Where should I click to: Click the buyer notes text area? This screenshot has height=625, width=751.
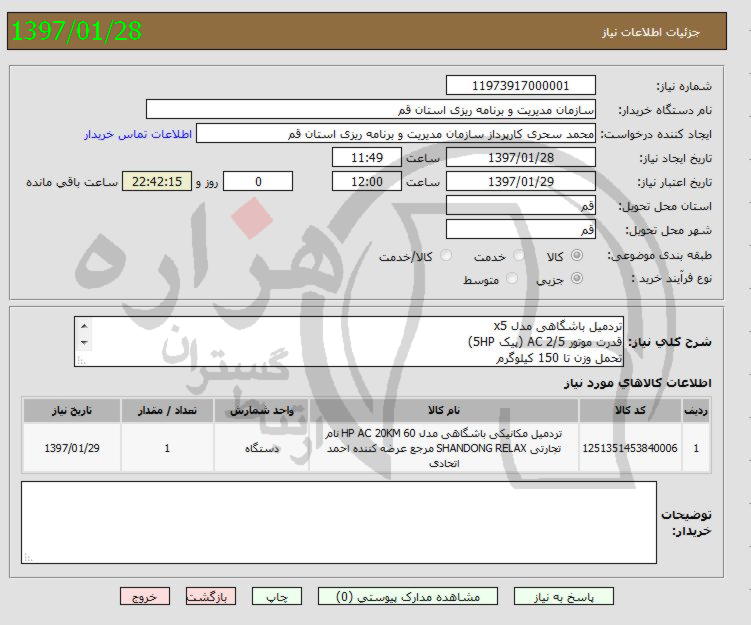(339, 523)
